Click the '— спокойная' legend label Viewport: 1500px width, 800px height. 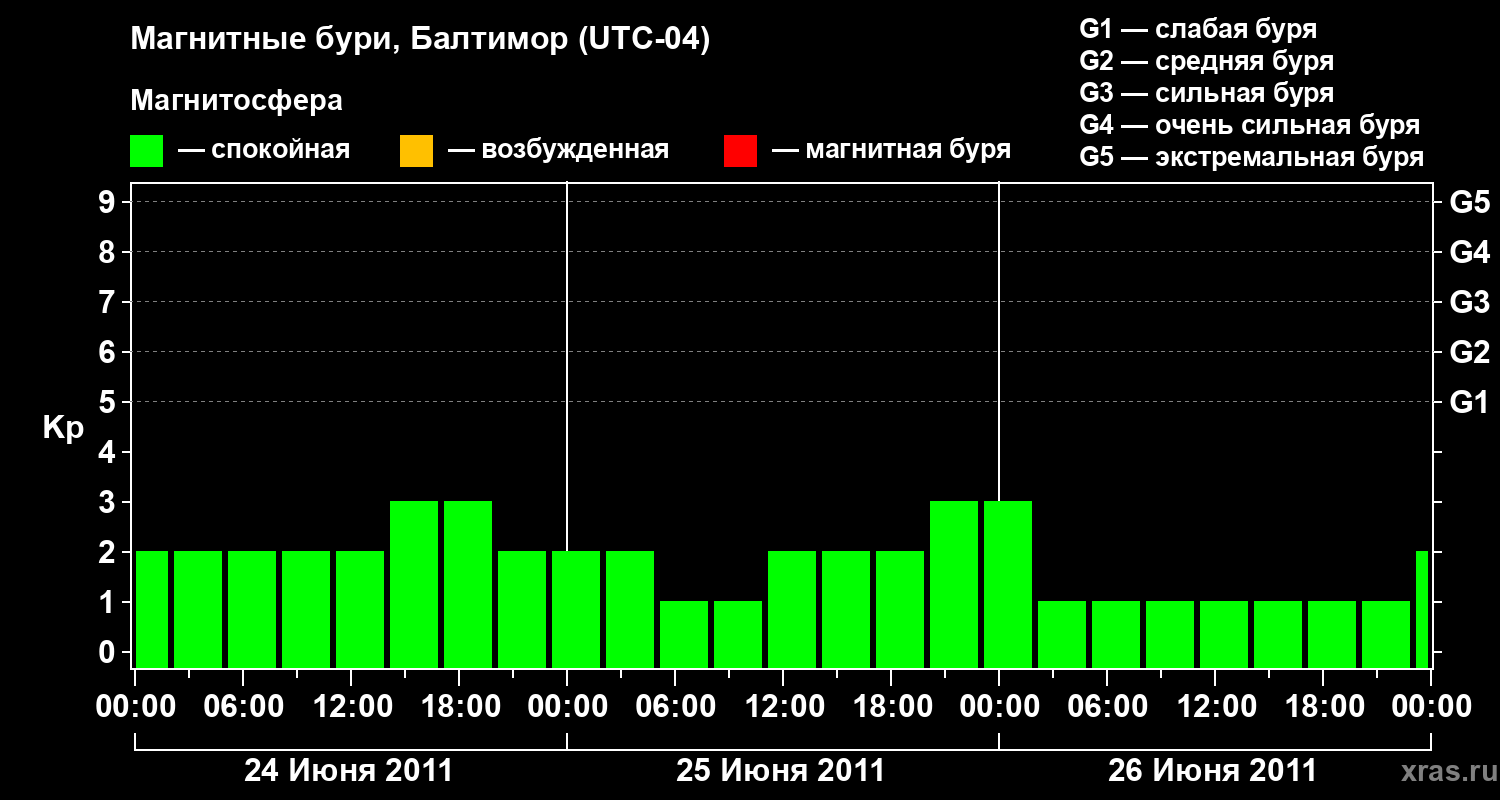coord(263,151)
